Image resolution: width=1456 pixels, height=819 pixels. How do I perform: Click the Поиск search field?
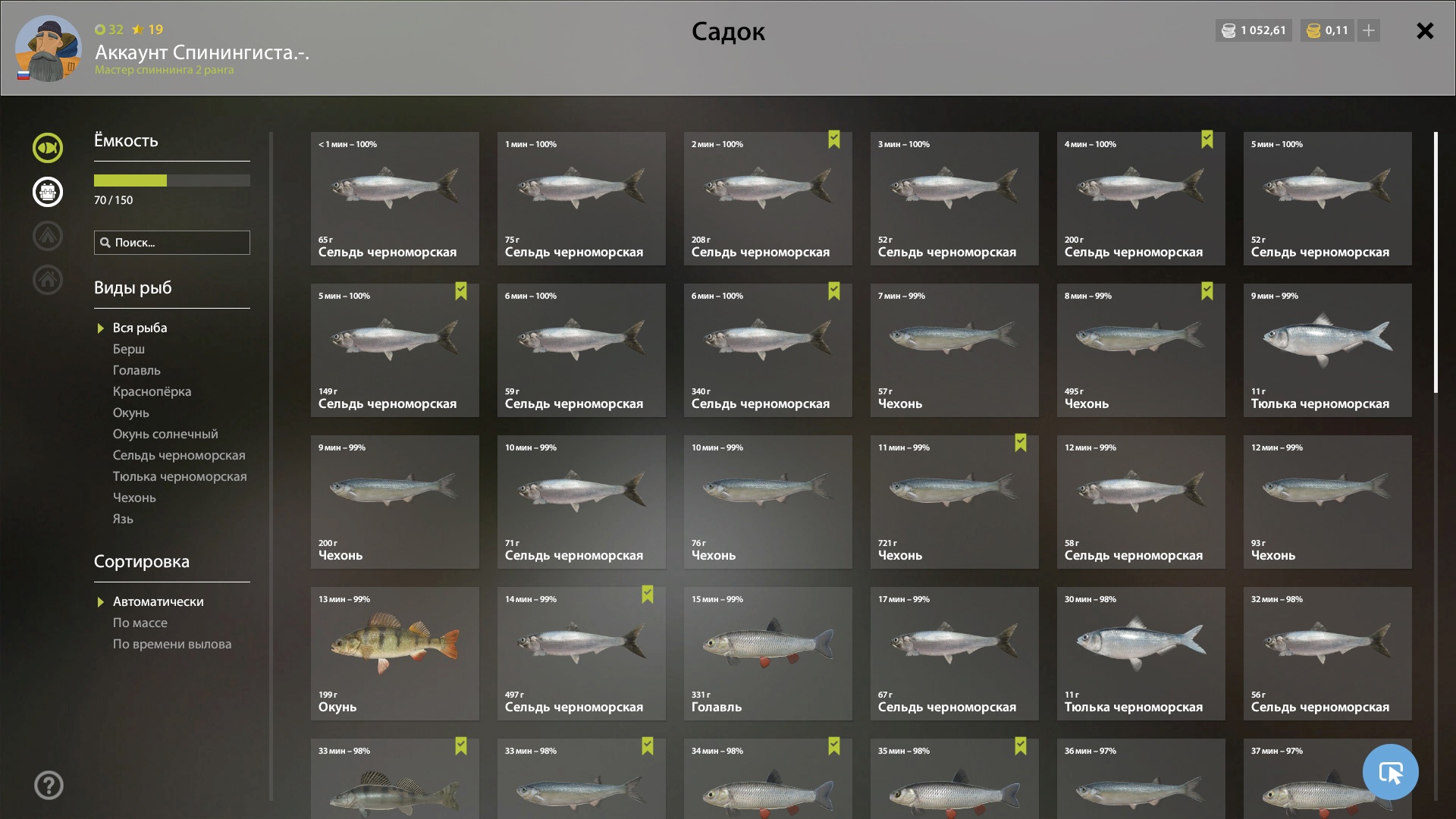point(172,243)
